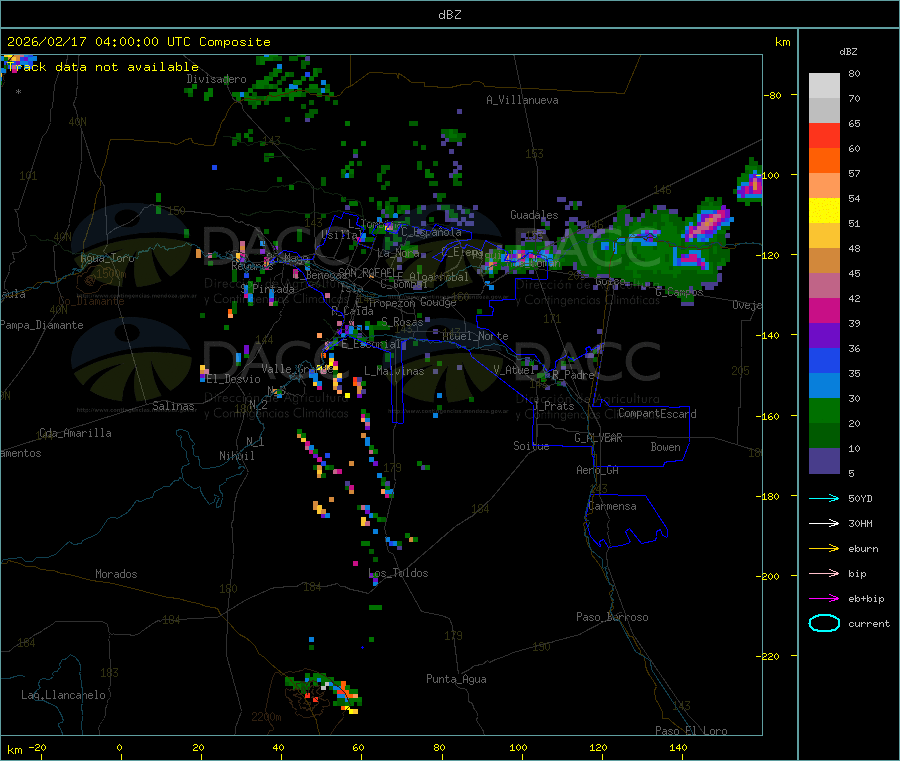Click the '-160' tick on the right km axis

coord(770,416)
